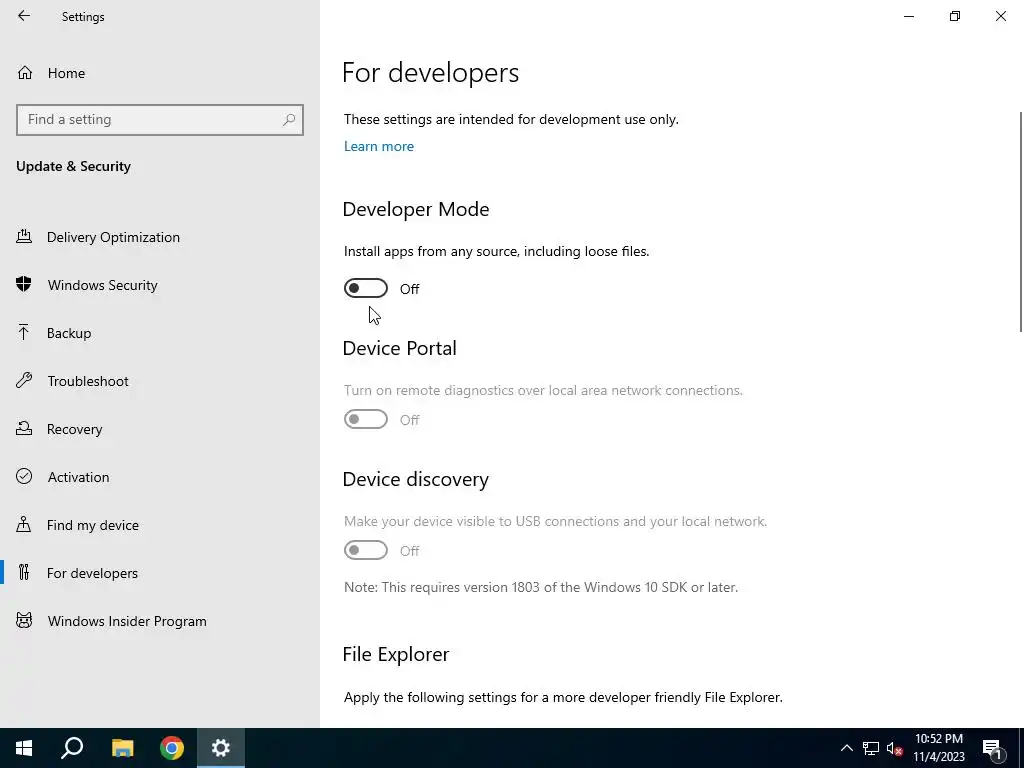Open the Windows Start menu
Viewport: 1024px width, 768px height.
coord(24,748)
